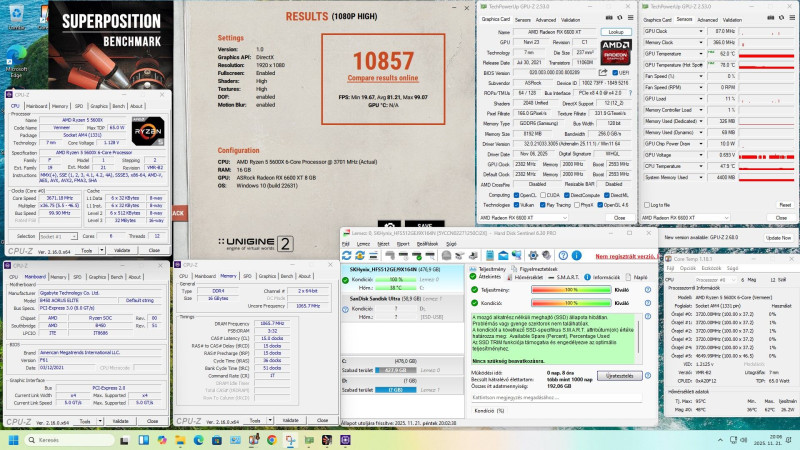Click the network monitors icon in Hard Disk Sentinel
Image resolution: width=800 pixels, height=450 pixels.
517,256
